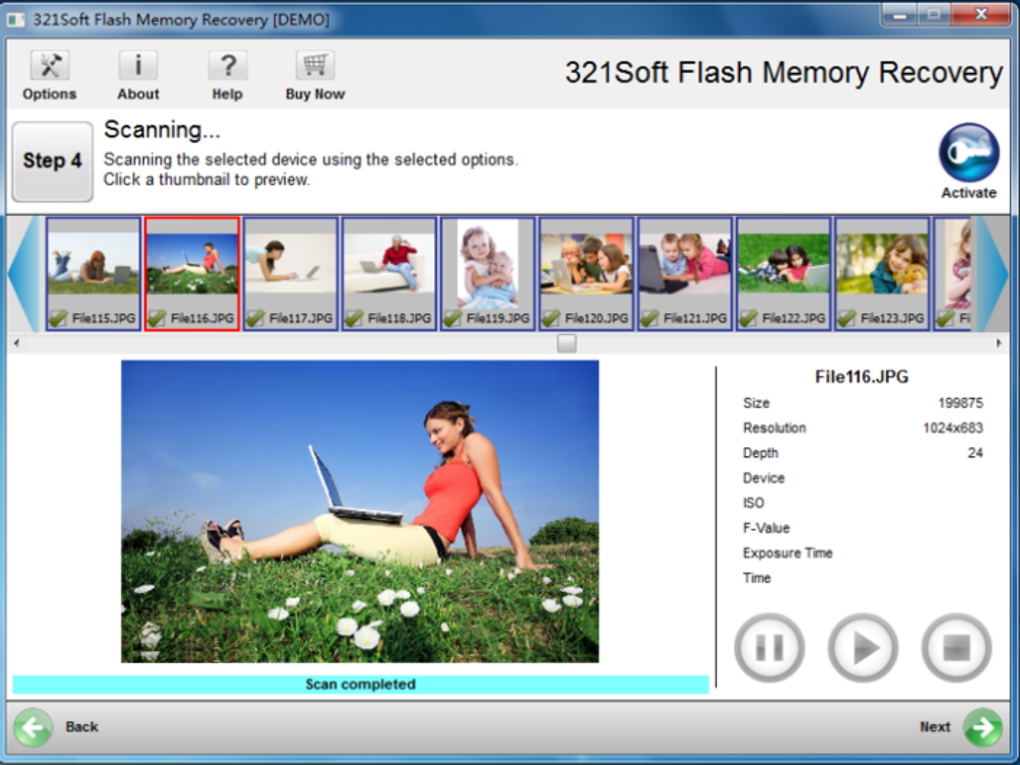Resume scanning with the play button

pyautogui.click(x=863, y=647)
